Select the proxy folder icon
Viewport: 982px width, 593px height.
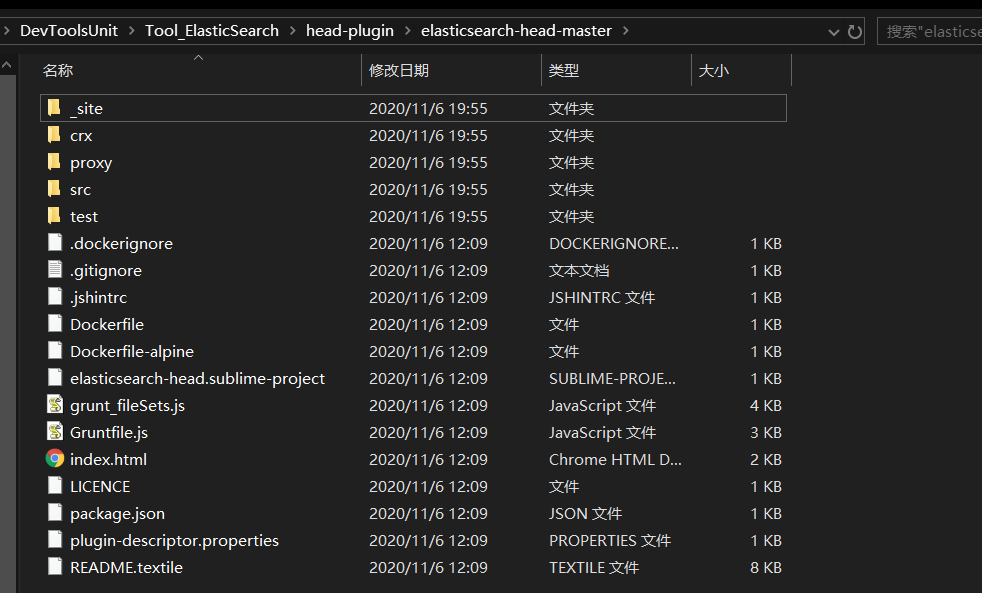click(54, 162)
